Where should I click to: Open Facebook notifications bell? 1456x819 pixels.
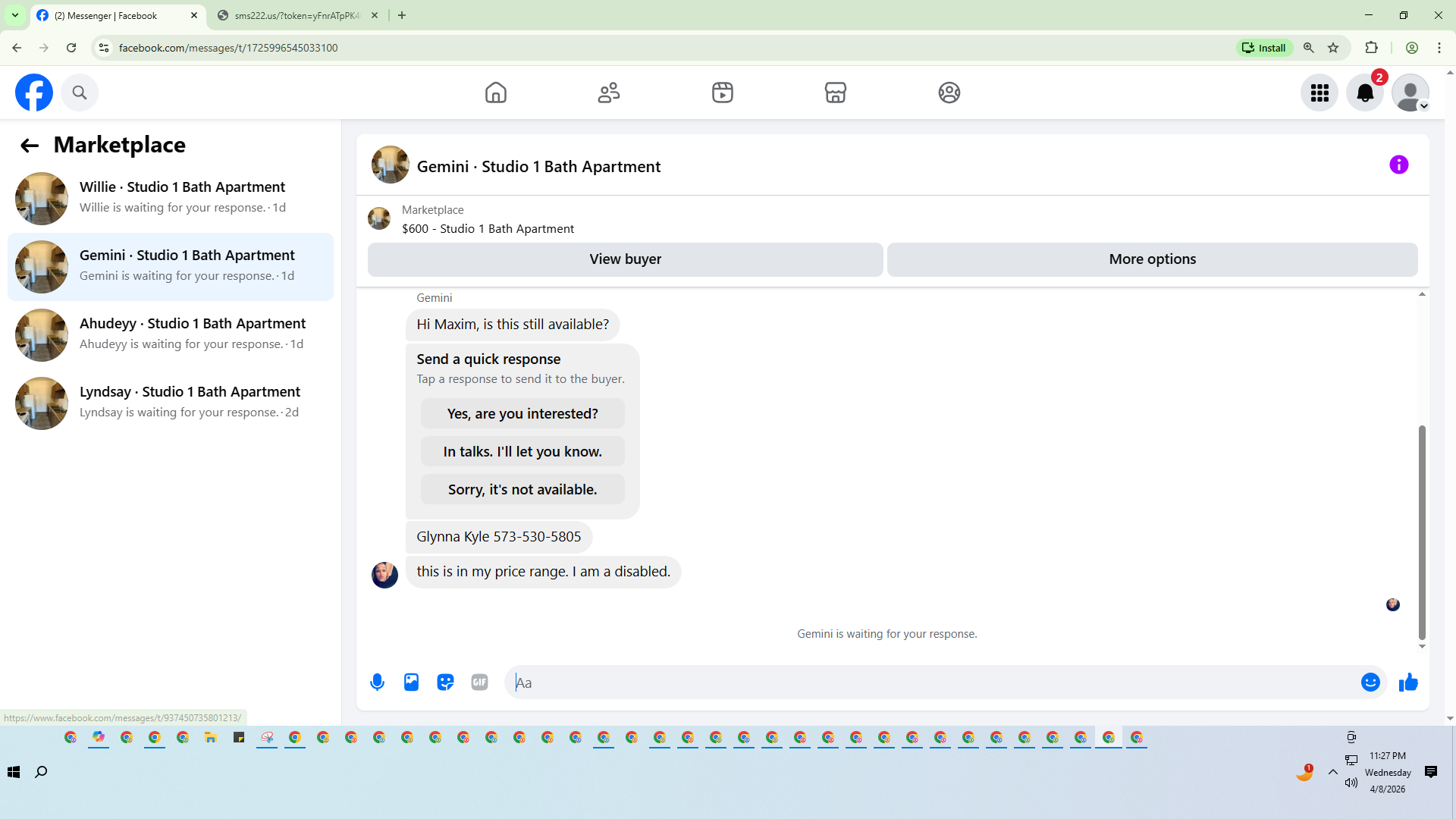pyautogui.click(x=1364, y=93)
